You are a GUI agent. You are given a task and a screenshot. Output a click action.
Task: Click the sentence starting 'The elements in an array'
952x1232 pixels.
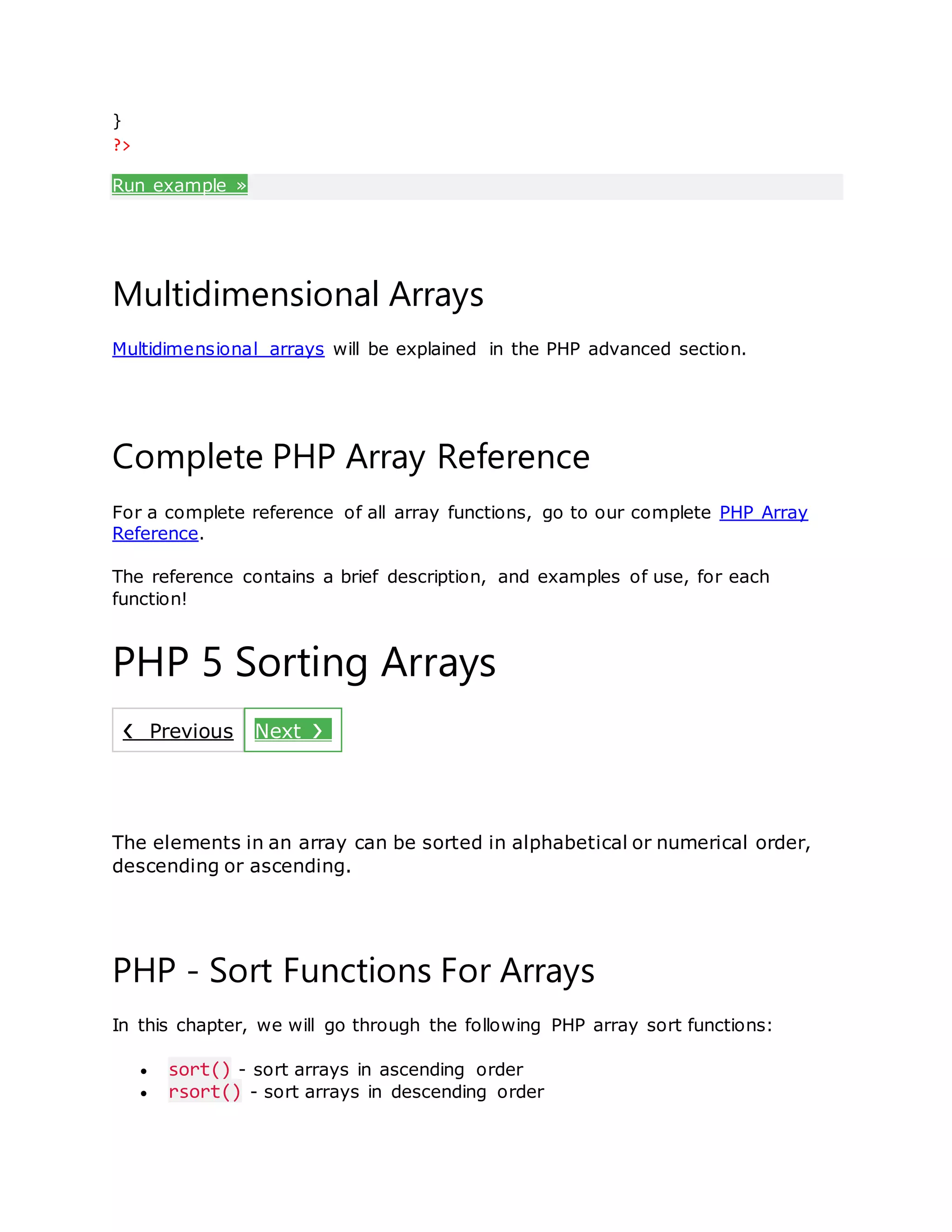(x=461, y=854)
